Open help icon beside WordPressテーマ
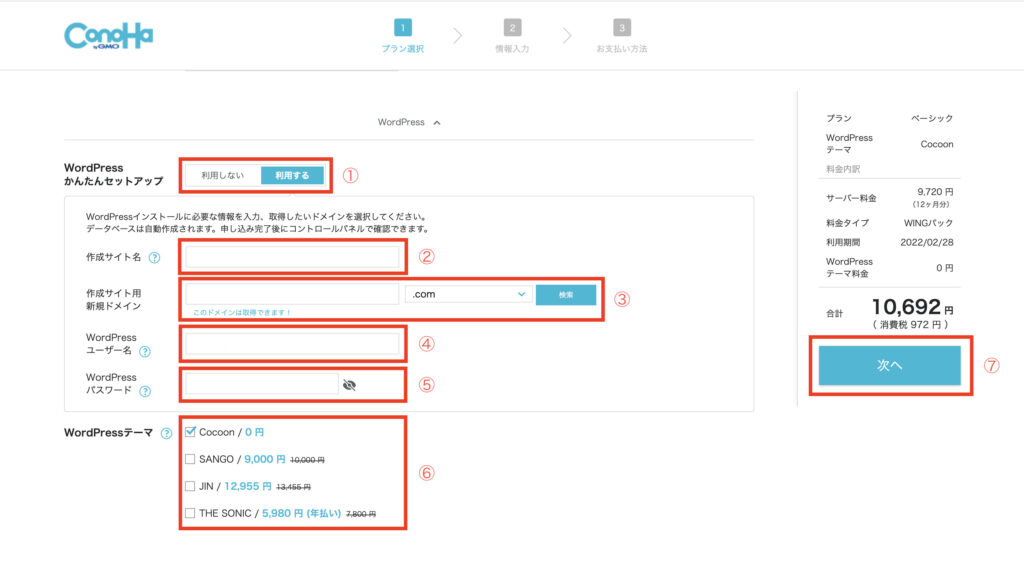This screenshot has width=1024, height=563. point(167,433)
